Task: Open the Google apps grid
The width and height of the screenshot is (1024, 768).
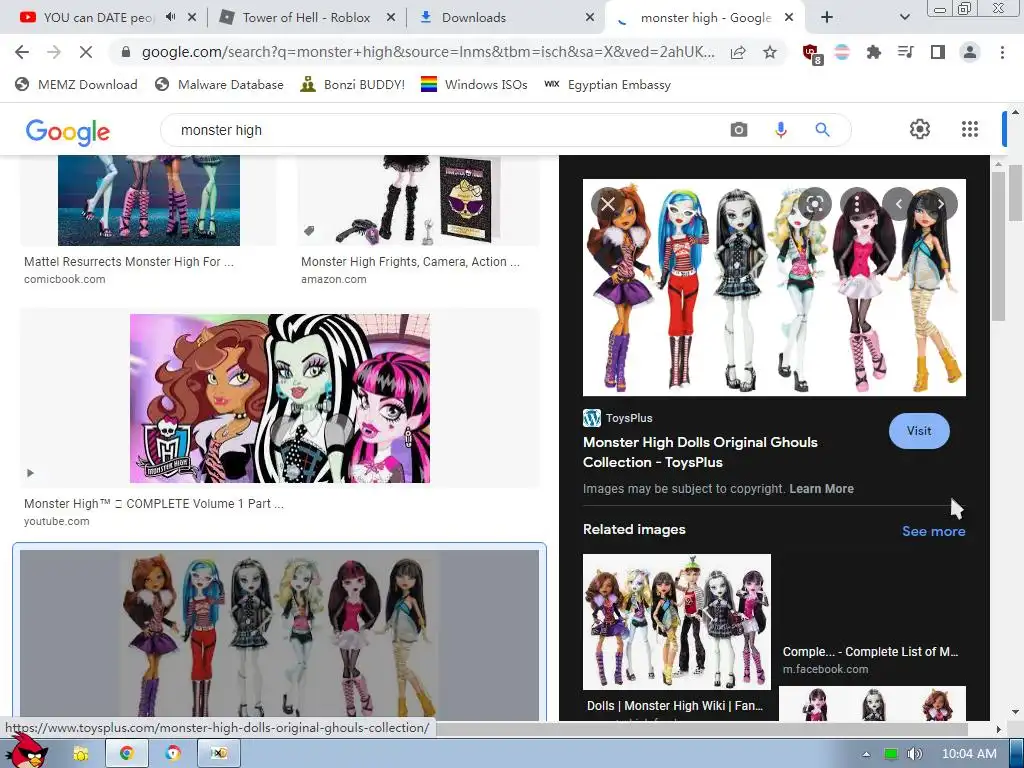Action: [x=970, y=129]
